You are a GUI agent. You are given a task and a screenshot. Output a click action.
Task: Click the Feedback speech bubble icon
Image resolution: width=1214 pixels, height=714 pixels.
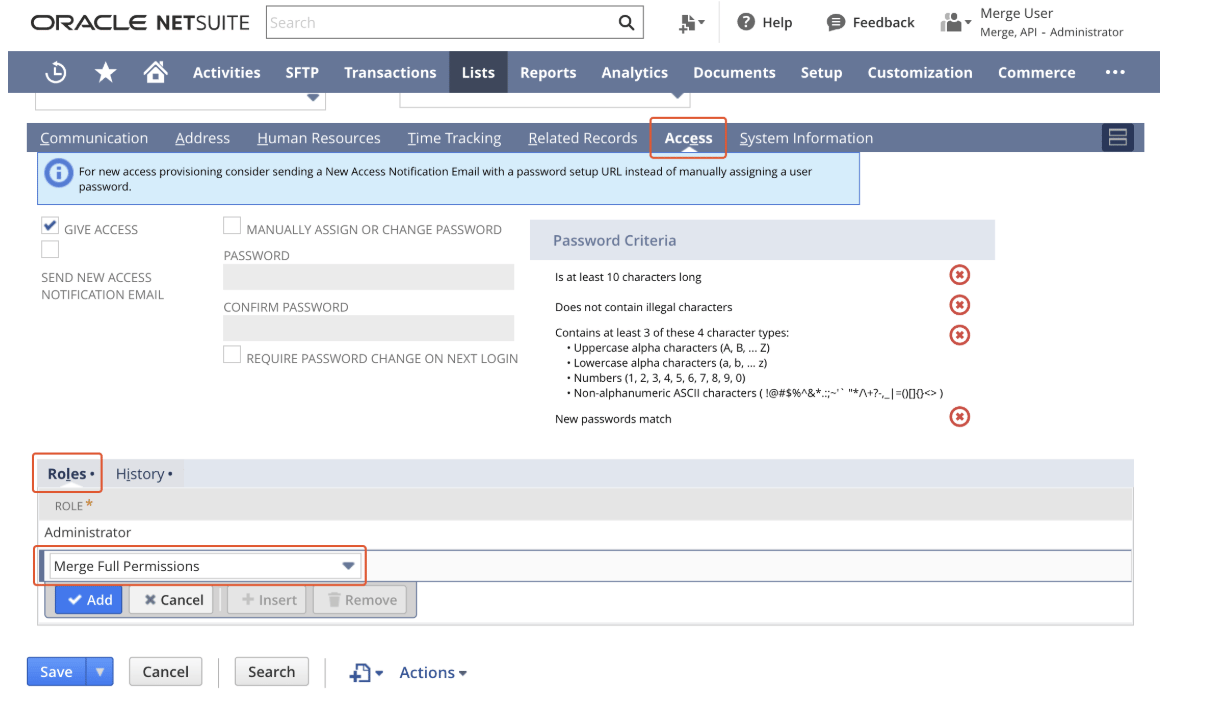tap(836, 22)
